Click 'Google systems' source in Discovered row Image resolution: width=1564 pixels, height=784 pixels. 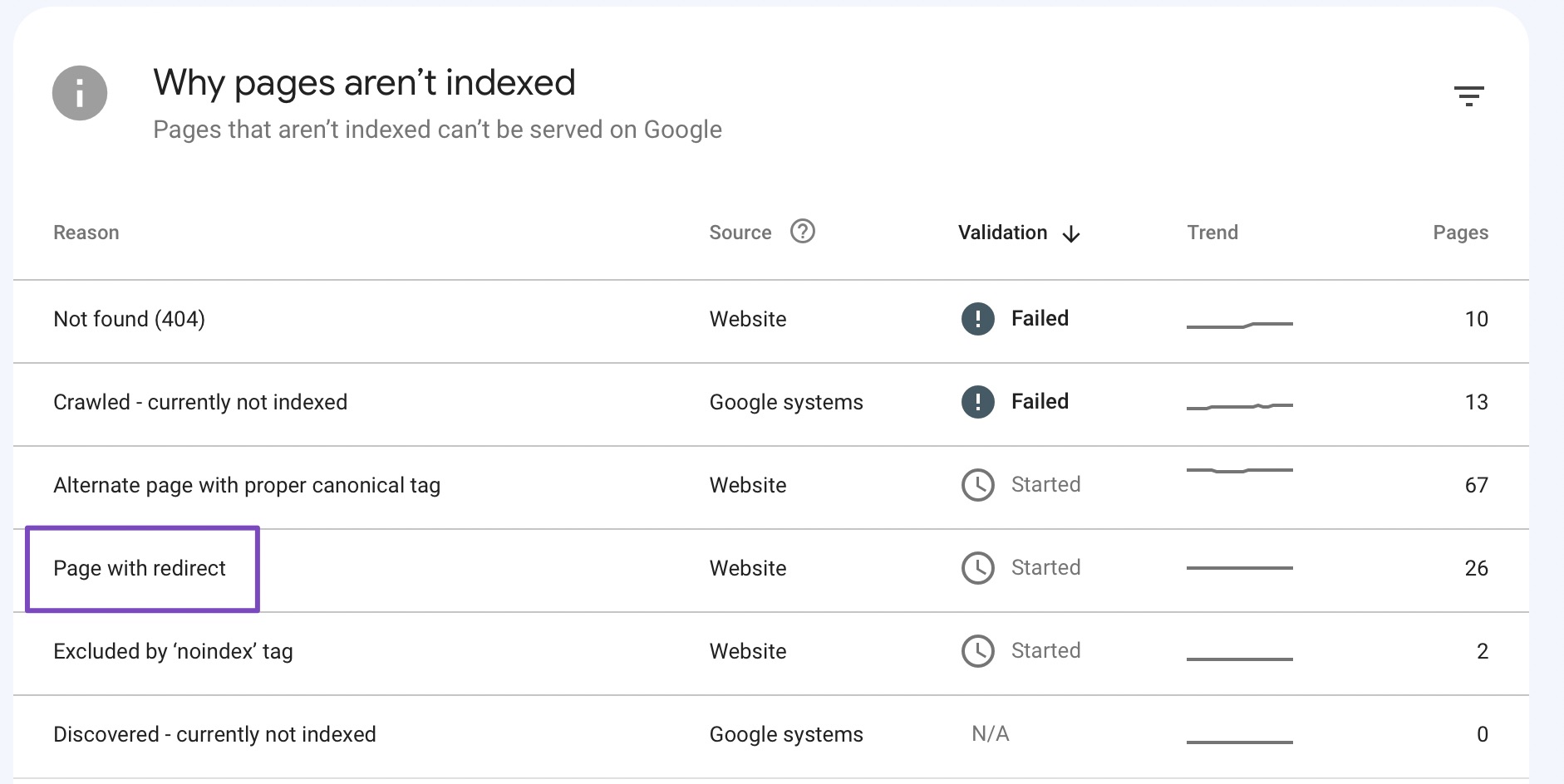[786, 734]
